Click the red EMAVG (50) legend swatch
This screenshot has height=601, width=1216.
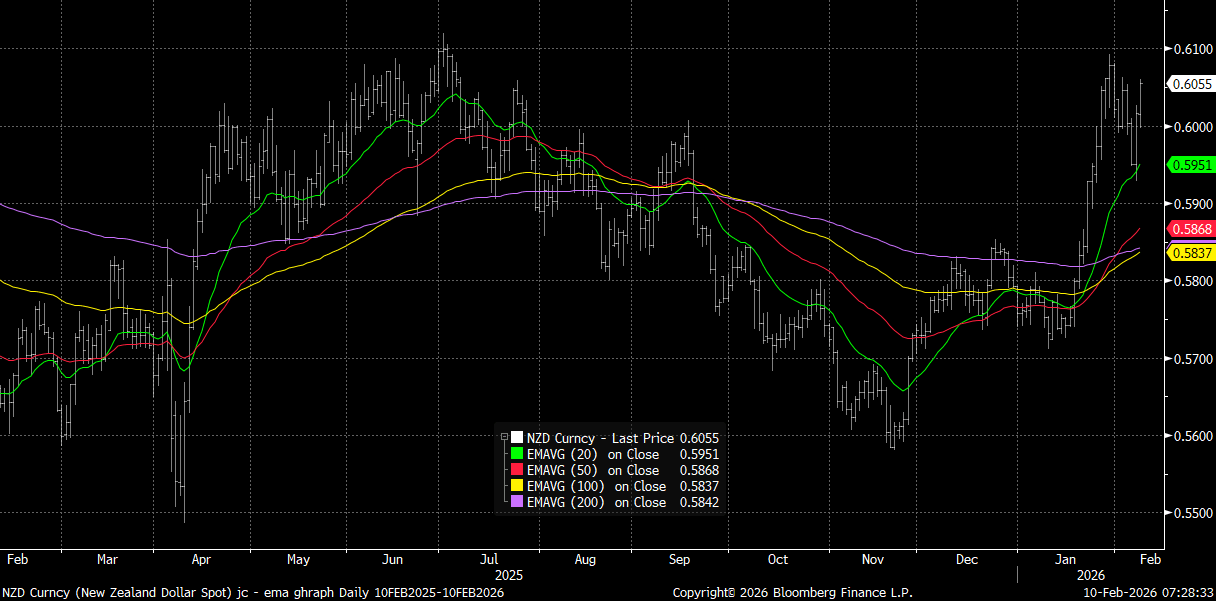tap(517, 470)
